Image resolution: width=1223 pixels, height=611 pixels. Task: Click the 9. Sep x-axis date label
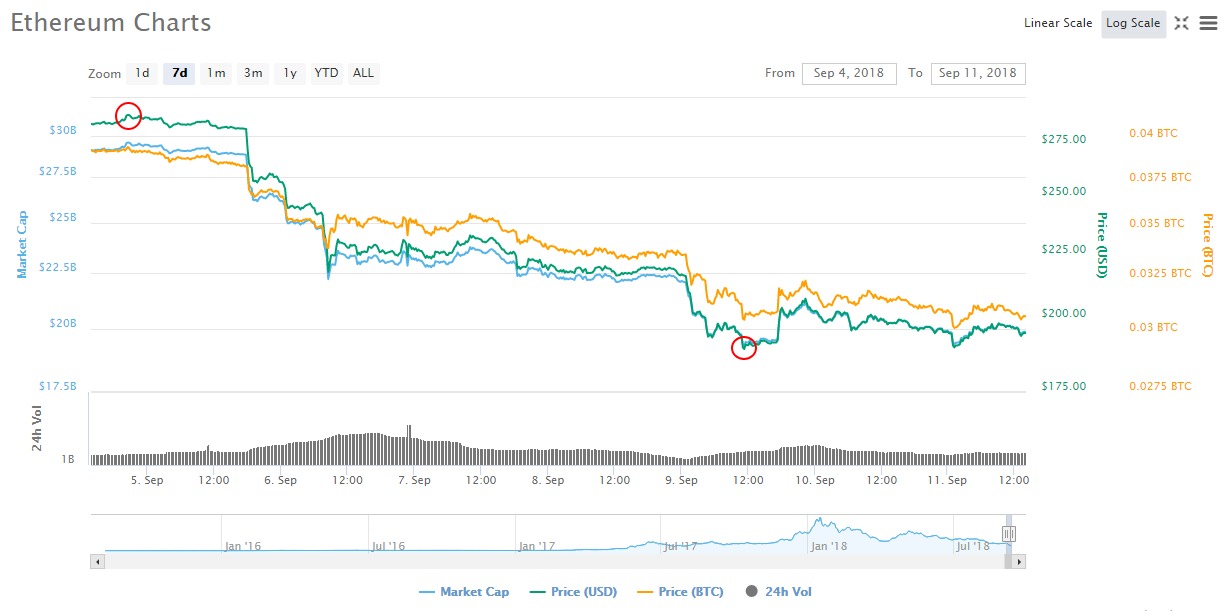[x=681, y=480]
